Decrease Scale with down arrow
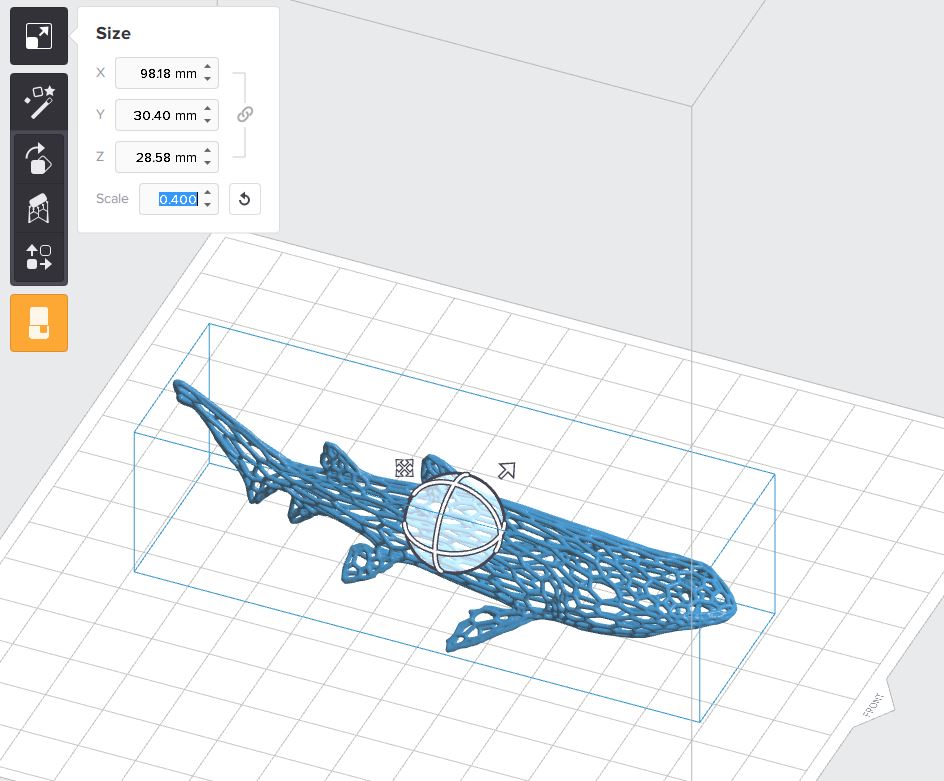944x781 pixels. point(208,205)
